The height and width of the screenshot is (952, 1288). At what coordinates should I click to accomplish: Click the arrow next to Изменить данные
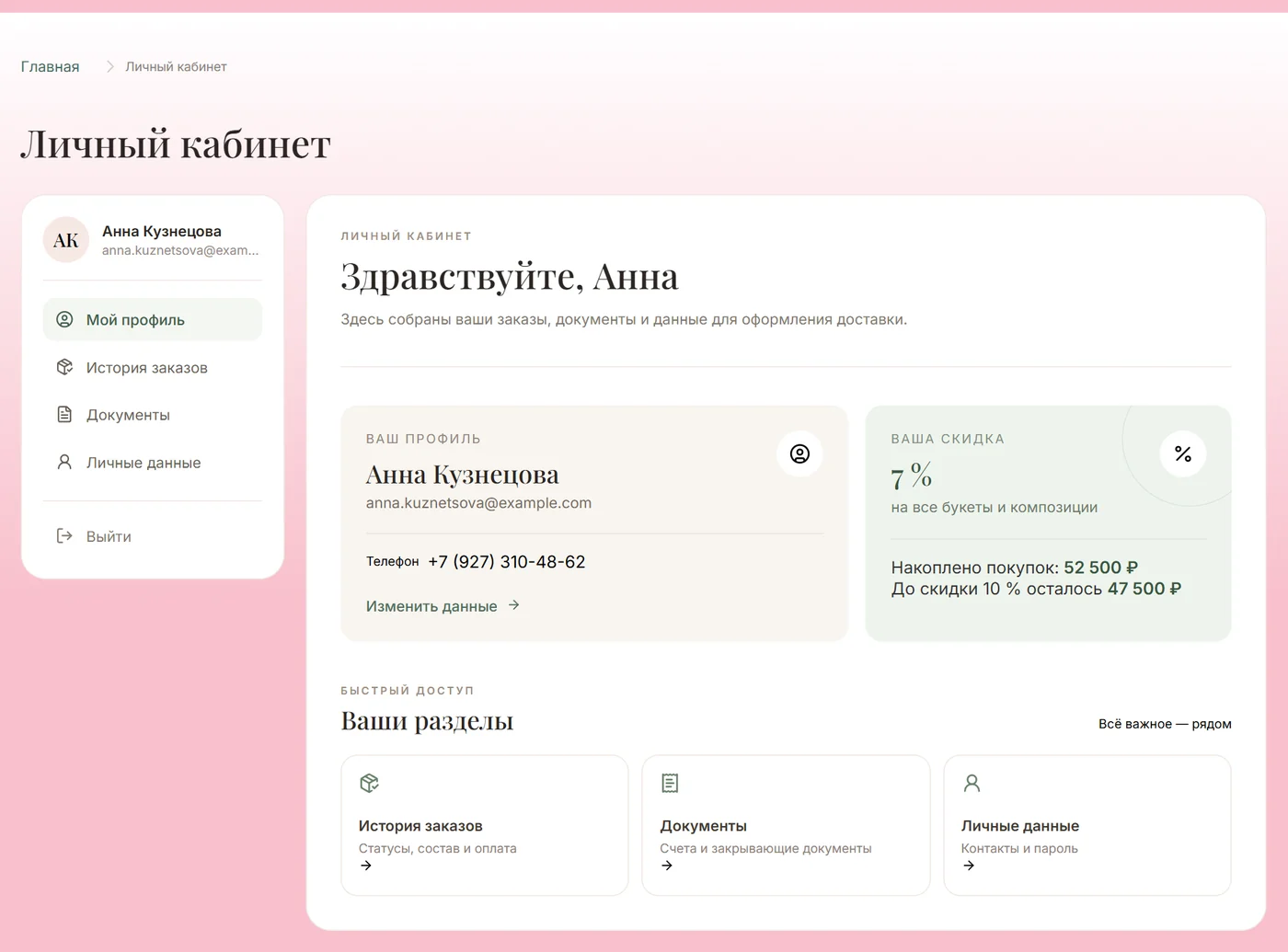[514, 605]
